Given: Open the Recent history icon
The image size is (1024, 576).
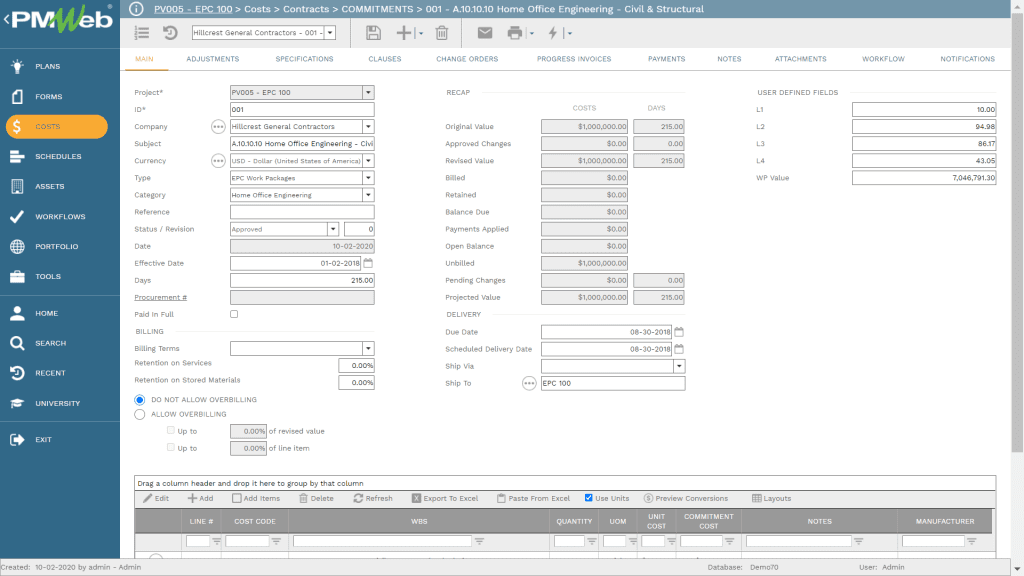Looking at the screenshot, I should [x=18, y=373].
